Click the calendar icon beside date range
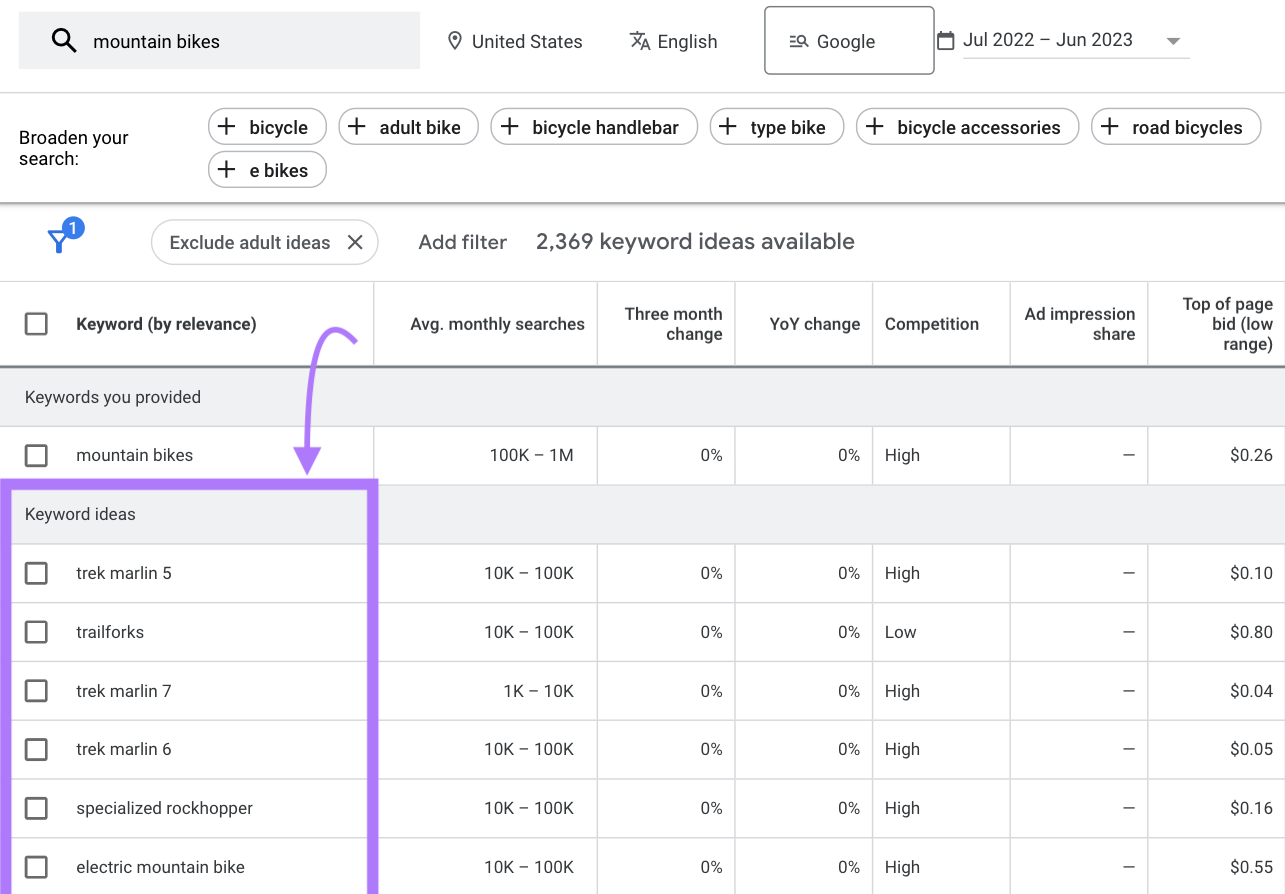The height and width of the screenshot is (894, 1285). (x=946, y=41)
